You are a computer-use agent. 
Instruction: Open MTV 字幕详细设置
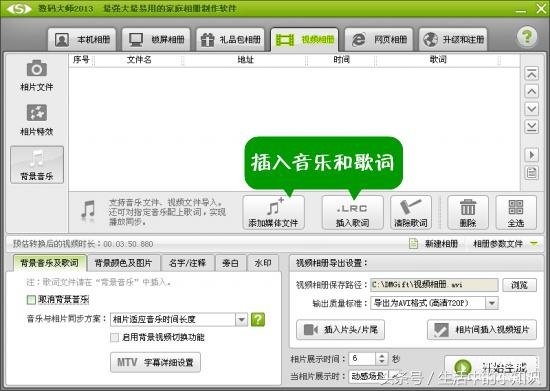pyautogui.click(x=155, y=362)
